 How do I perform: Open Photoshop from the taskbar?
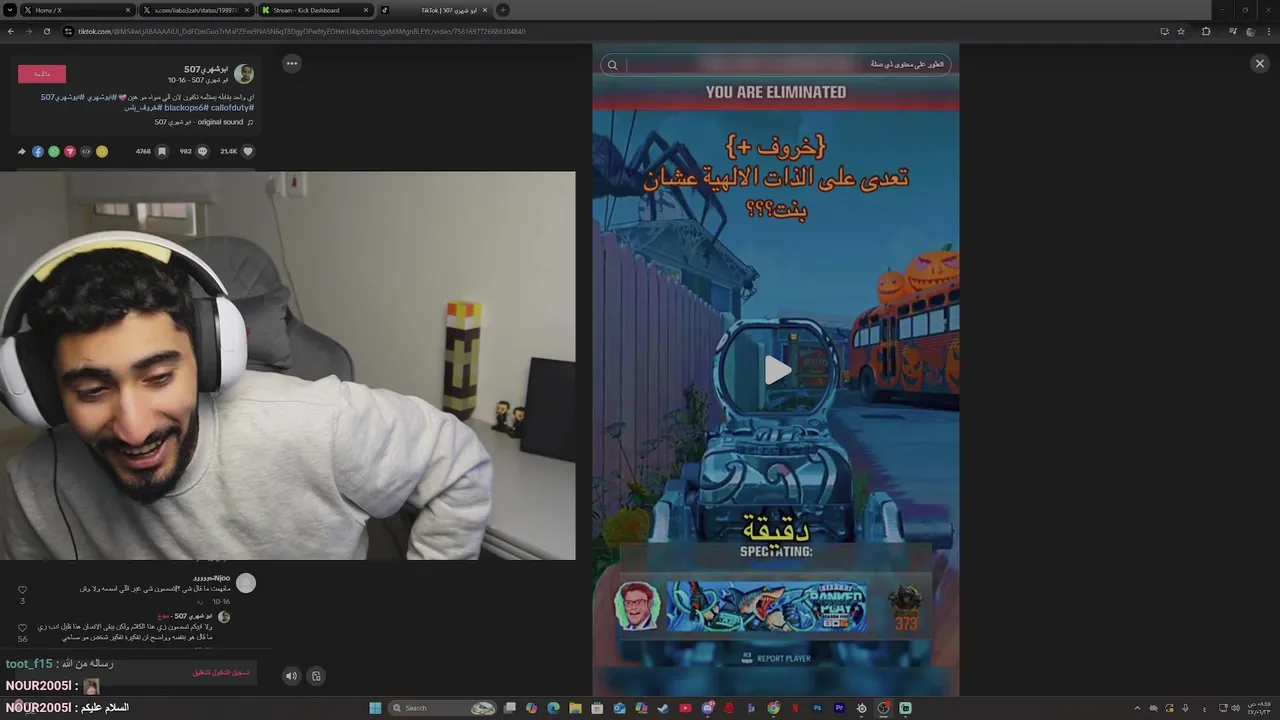pos(817,708)
